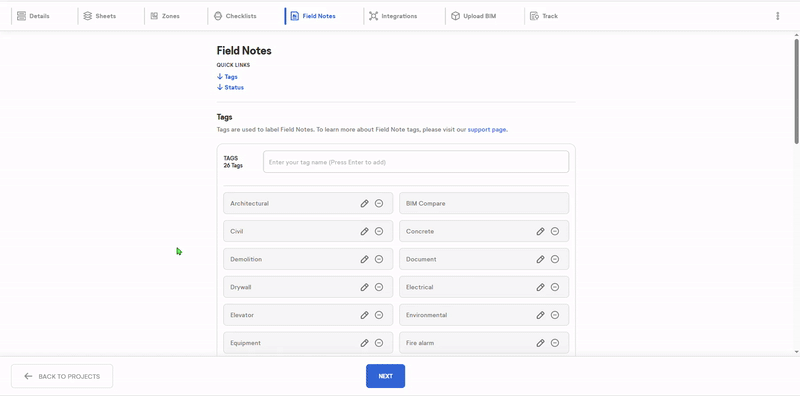Remove the Drywall tag
The height and width of the screenshot is (396, 800).
point(379,287)
